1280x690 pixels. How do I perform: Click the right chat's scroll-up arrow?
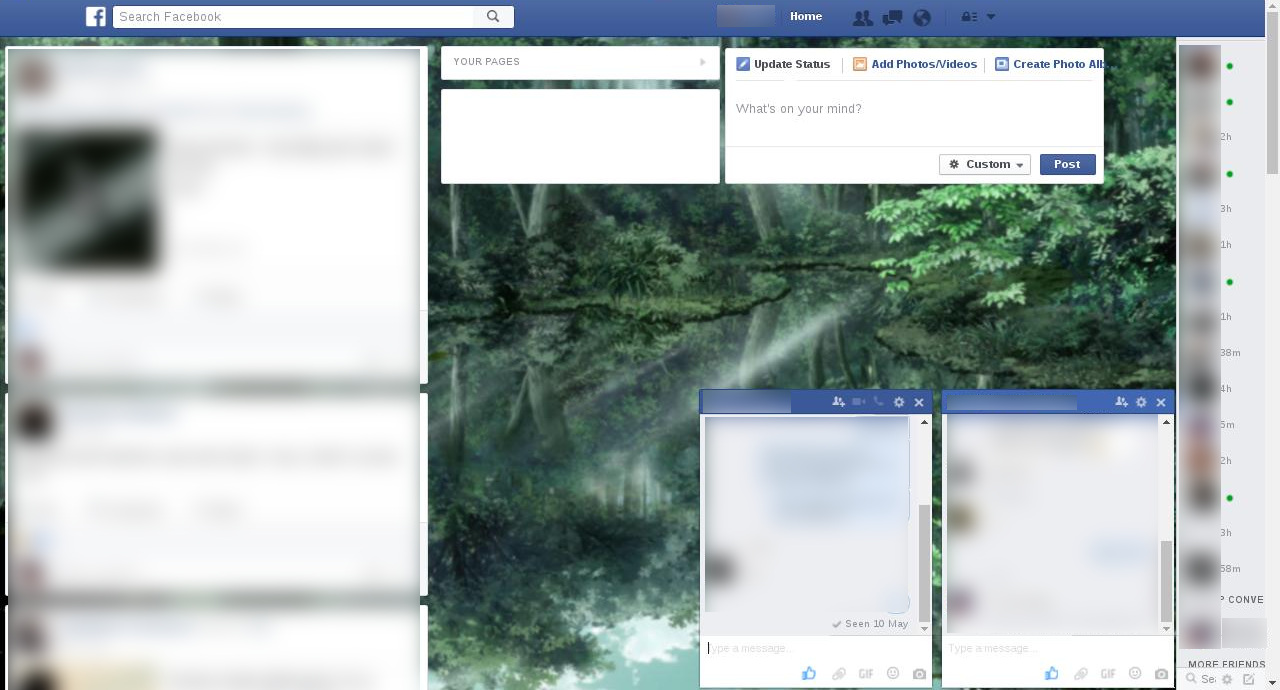tap(1166, 422)
